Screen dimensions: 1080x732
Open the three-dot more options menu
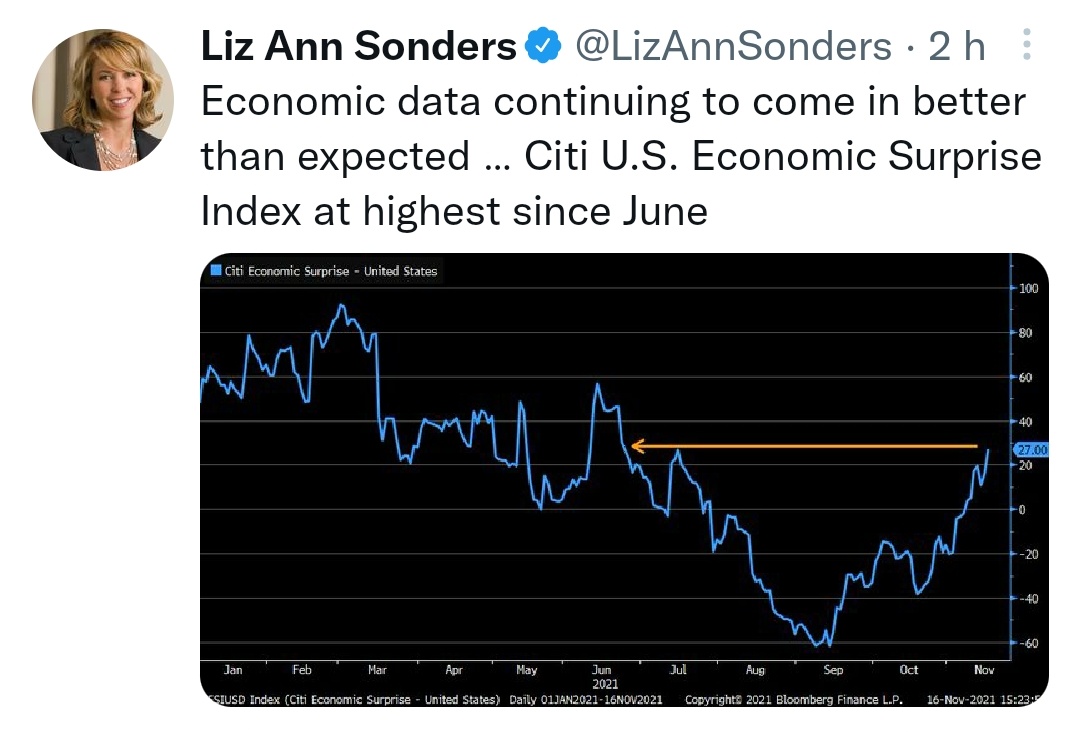pos(1026,45)
